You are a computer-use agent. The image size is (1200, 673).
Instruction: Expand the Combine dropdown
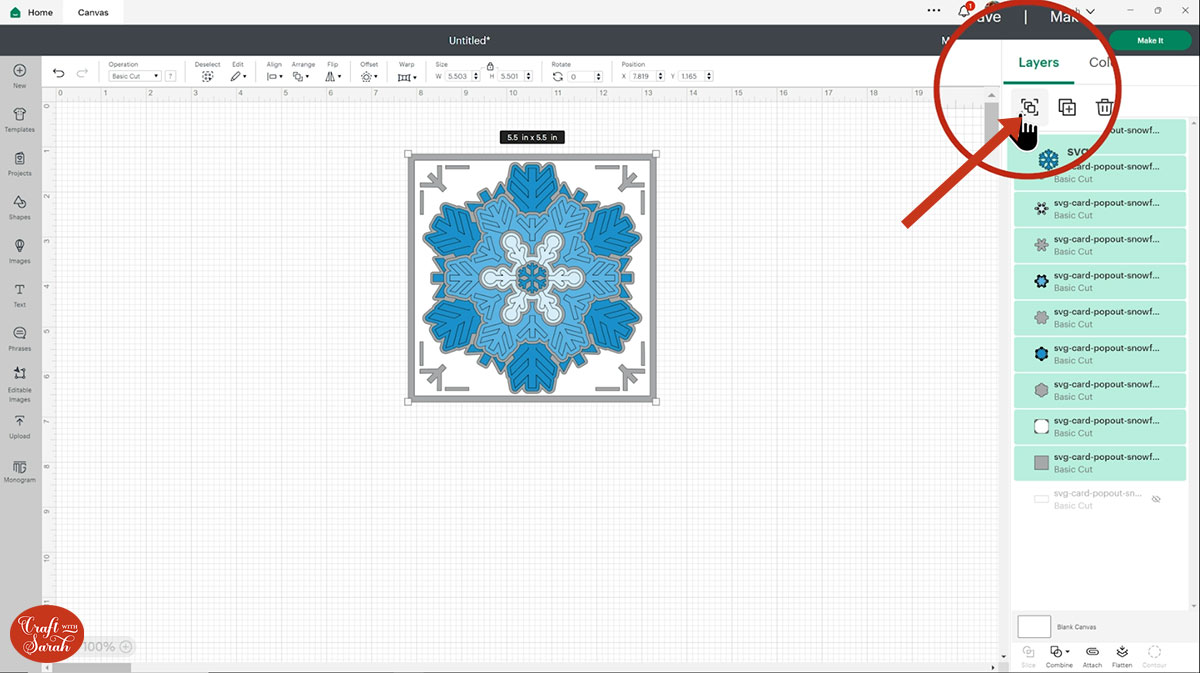point(1059,653)
